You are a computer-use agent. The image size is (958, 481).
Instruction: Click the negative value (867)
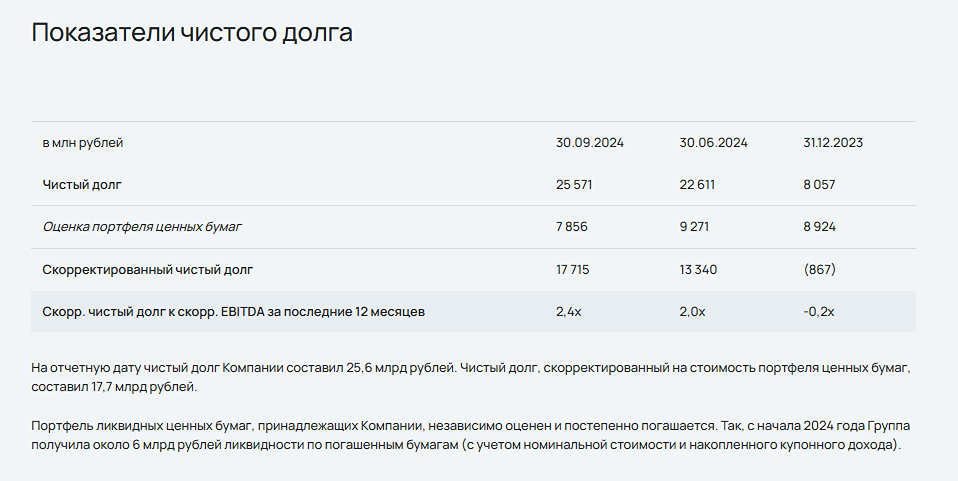click(x=819, y=270)
